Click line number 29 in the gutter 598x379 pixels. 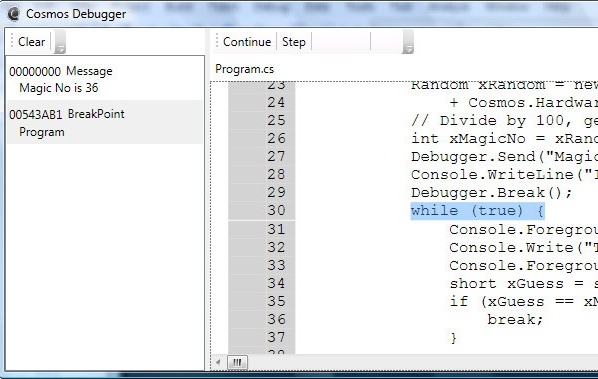(276, 192)
